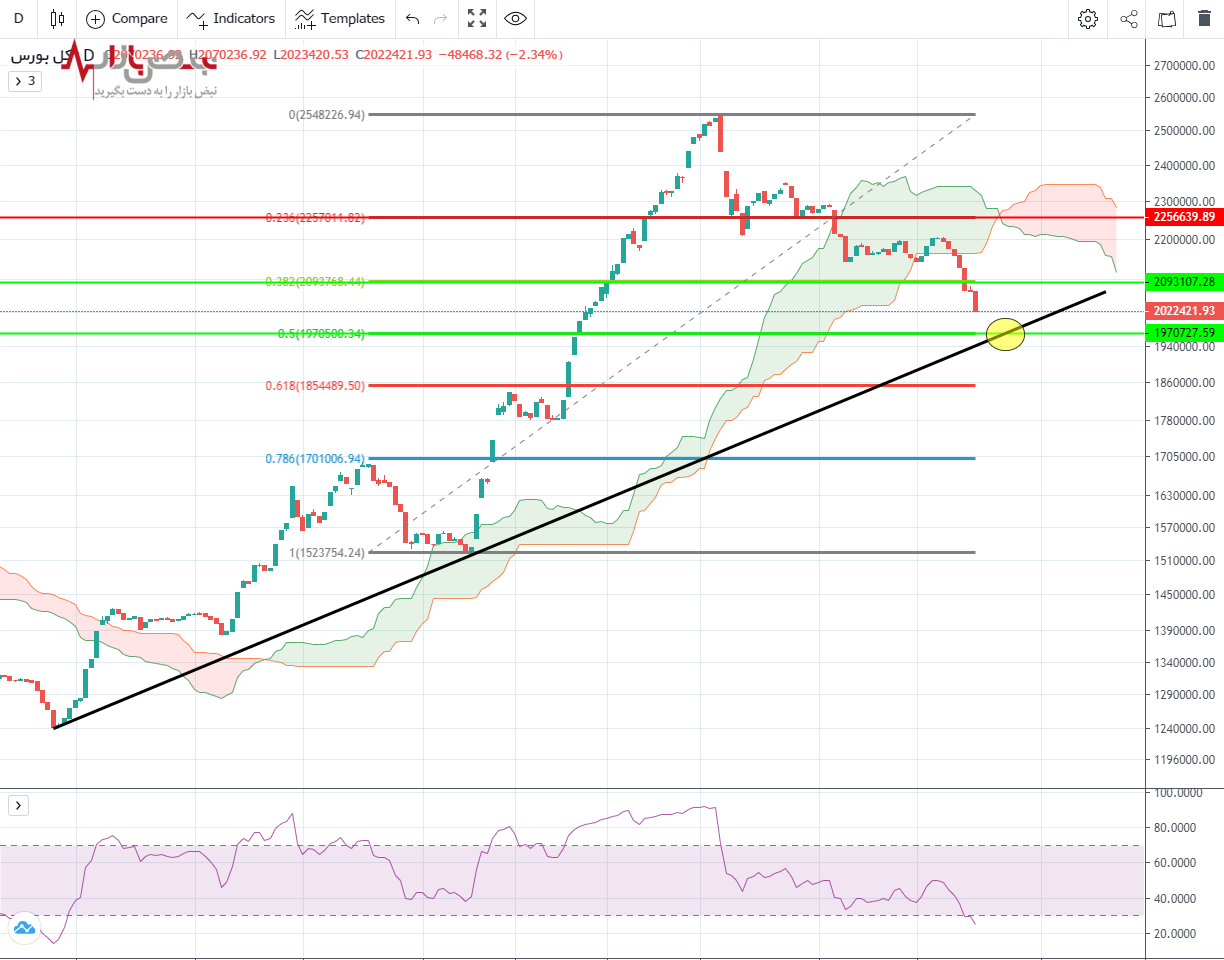The height and width of the screenshot is (960, 1224).
Task: Open chart settings with the gear icon
Action: pyautogui.click(x=1088, y=18)
